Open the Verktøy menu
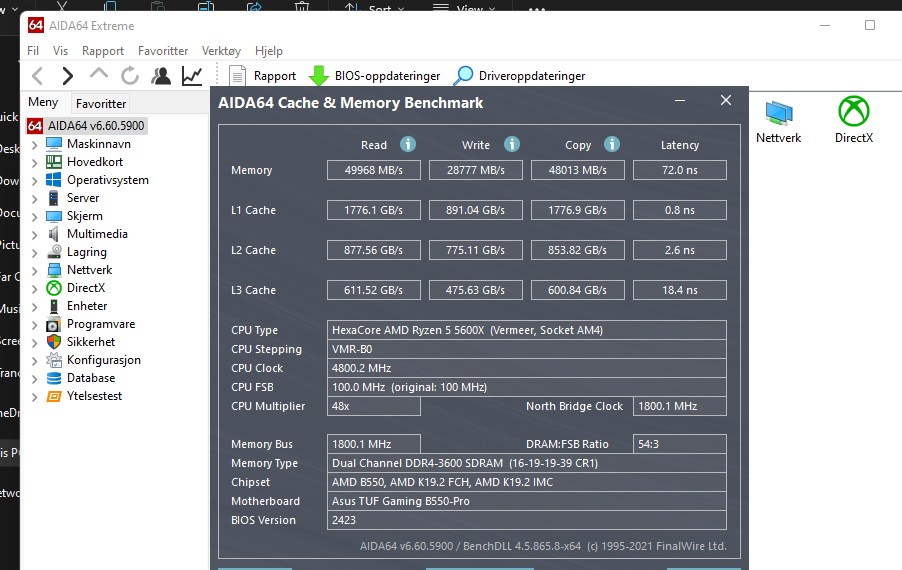Screen dimensions: 902x570 click(221, 51)
